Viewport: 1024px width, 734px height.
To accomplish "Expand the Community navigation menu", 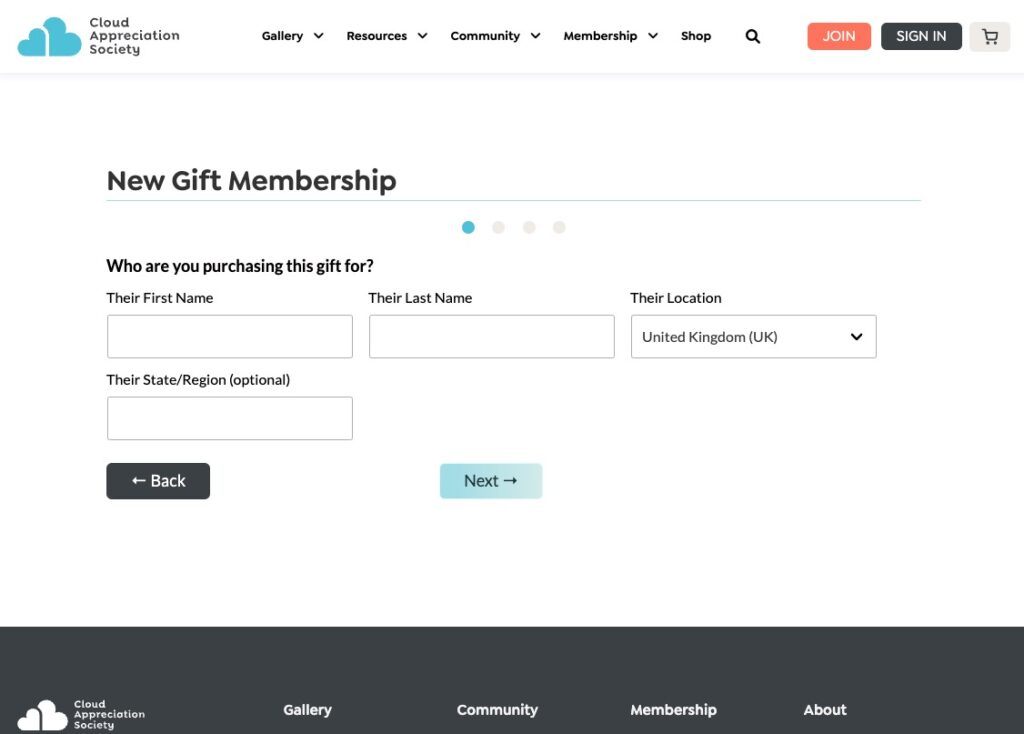I will point(495,36).
